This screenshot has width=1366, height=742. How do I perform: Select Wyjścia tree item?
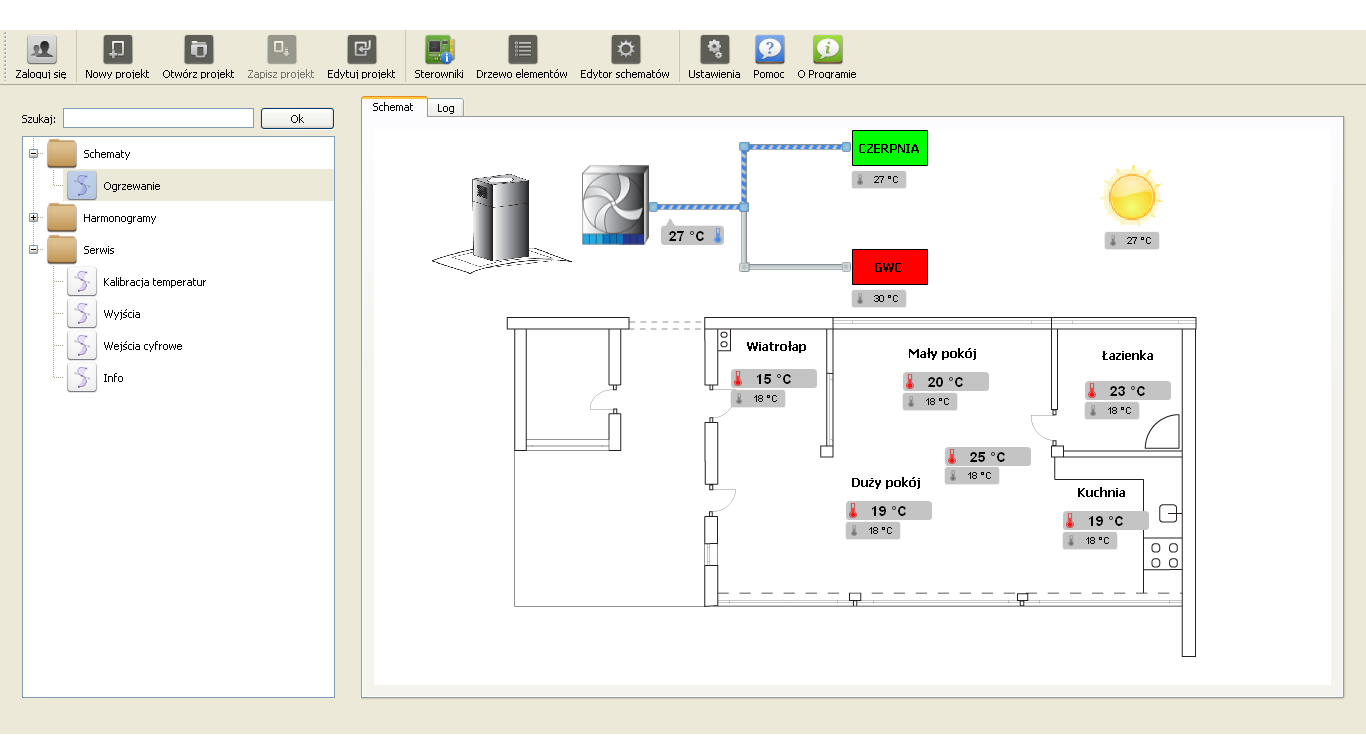point(122,314)
